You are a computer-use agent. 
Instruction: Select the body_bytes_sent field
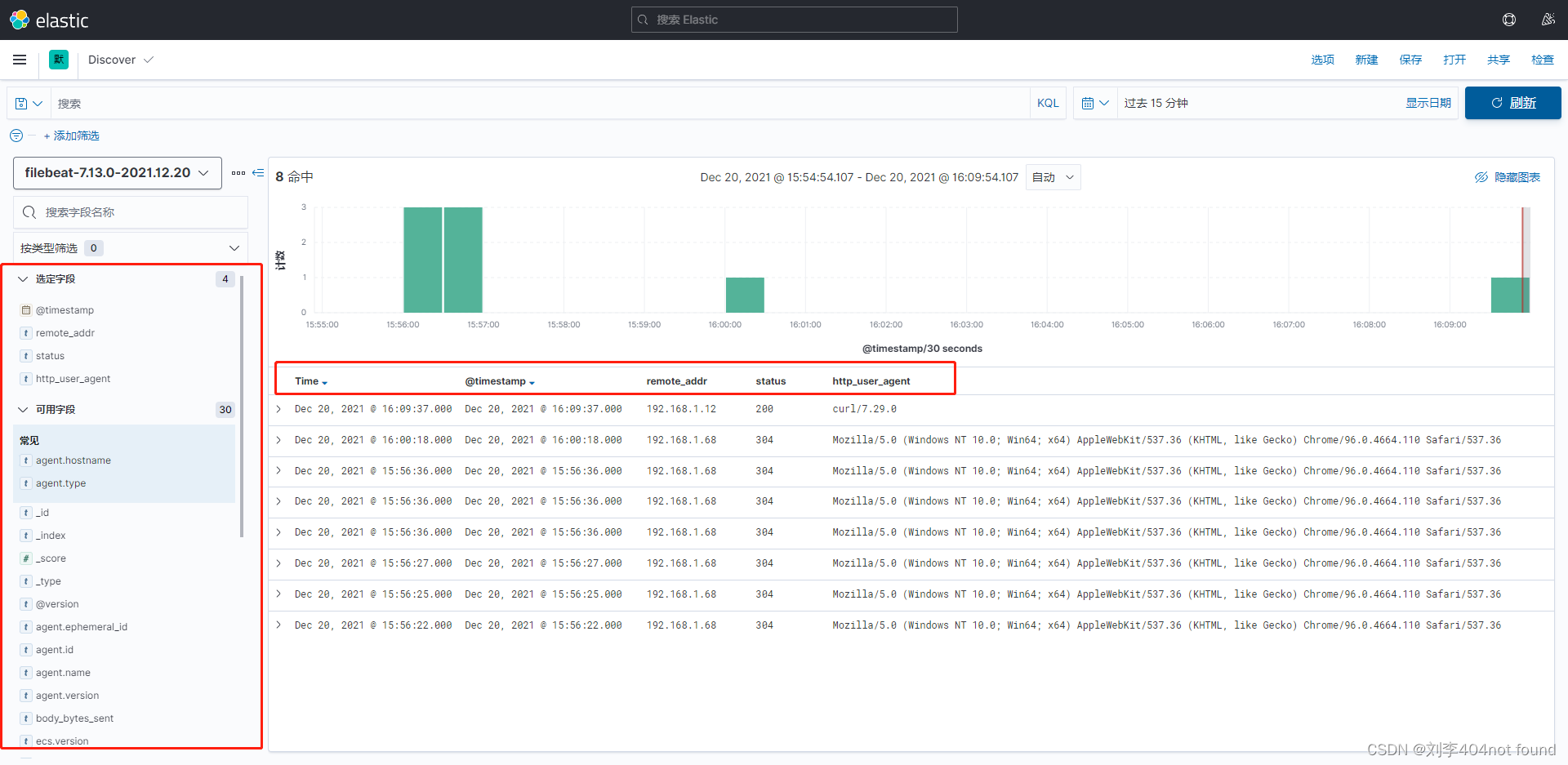74,718
